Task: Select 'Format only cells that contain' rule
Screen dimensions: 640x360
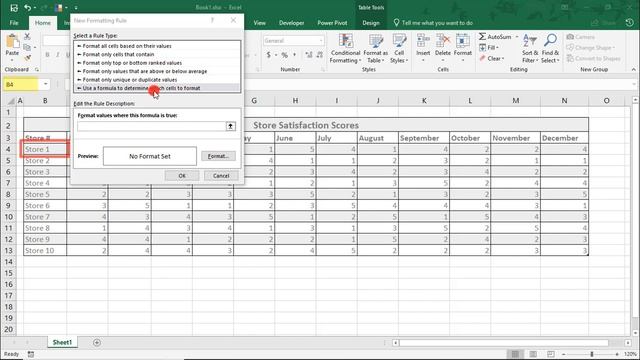Action: click(x=157, y=54)
